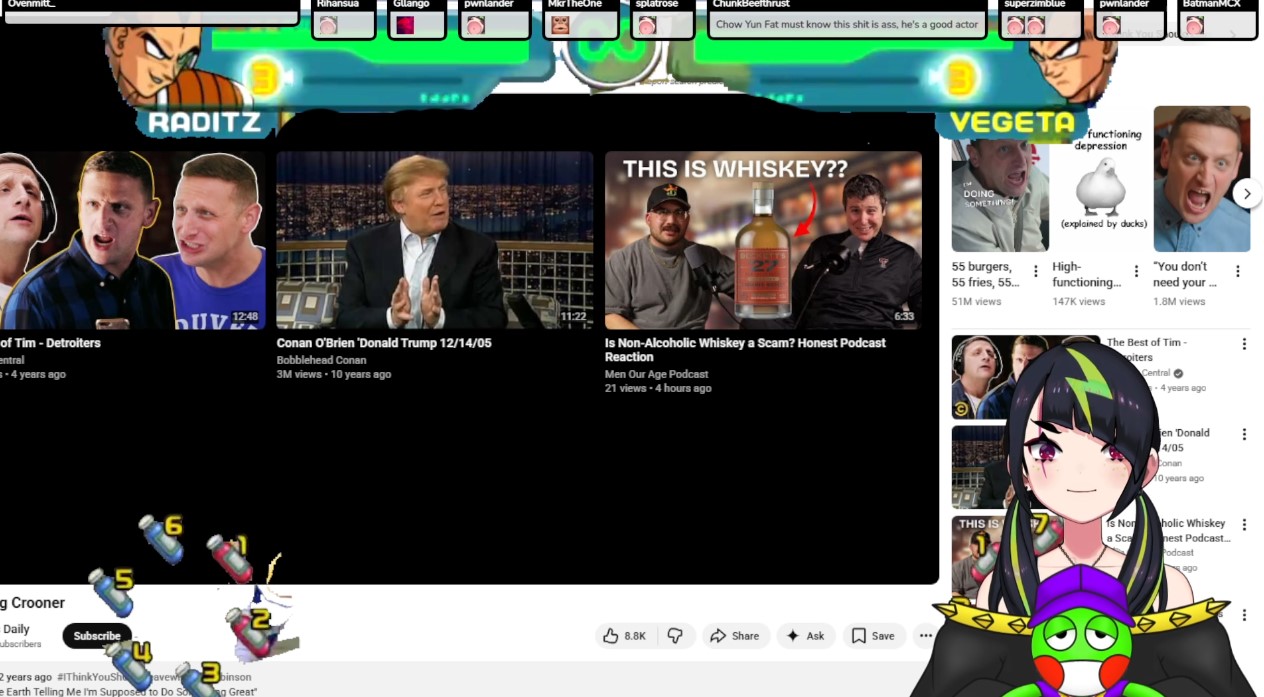
Task: Click ChunkBeefthrust chat message bubble
Action: (847, 24)
